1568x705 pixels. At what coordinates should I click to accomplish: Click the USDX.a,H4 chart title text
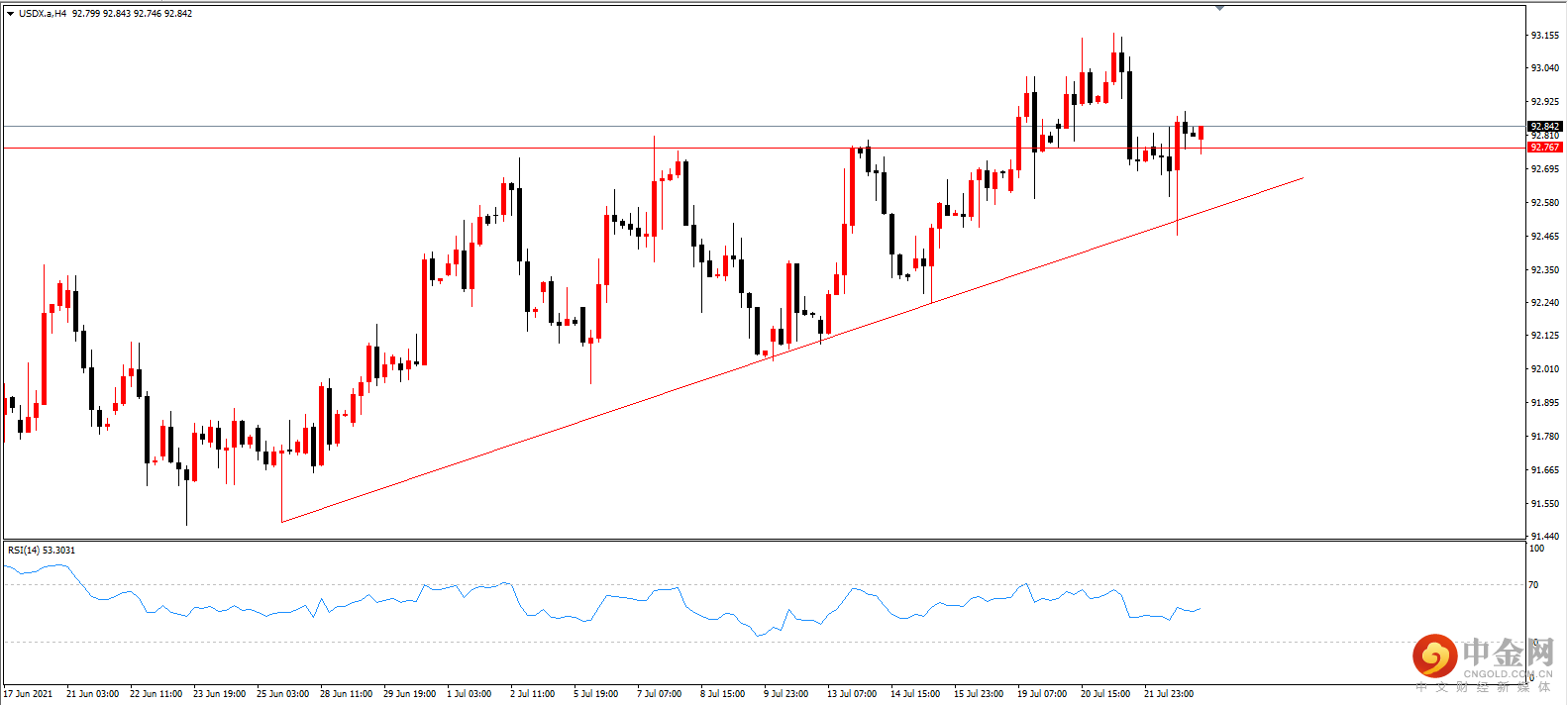pyautogui.click(x=43, y=14)
